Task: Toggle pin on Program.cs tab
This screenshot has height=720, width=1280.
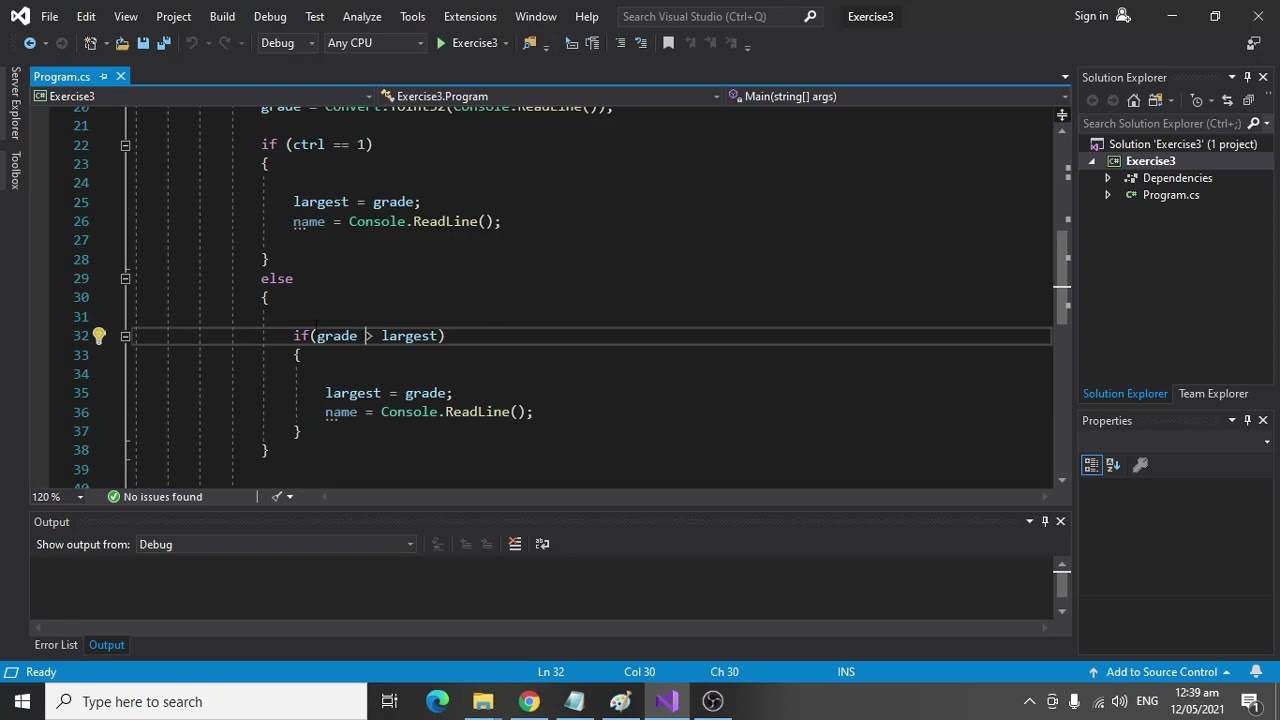Action: 103,77
